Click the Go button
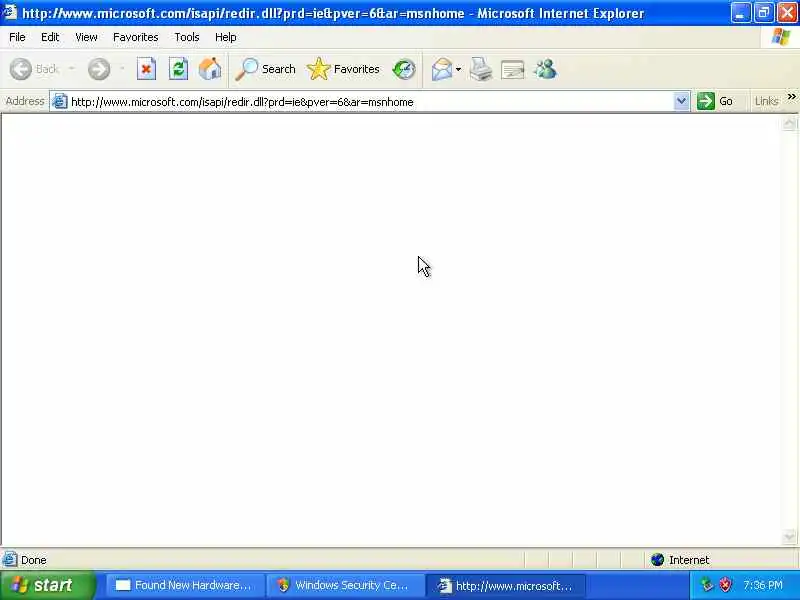 pyautogui.click(x=715, y=101)
